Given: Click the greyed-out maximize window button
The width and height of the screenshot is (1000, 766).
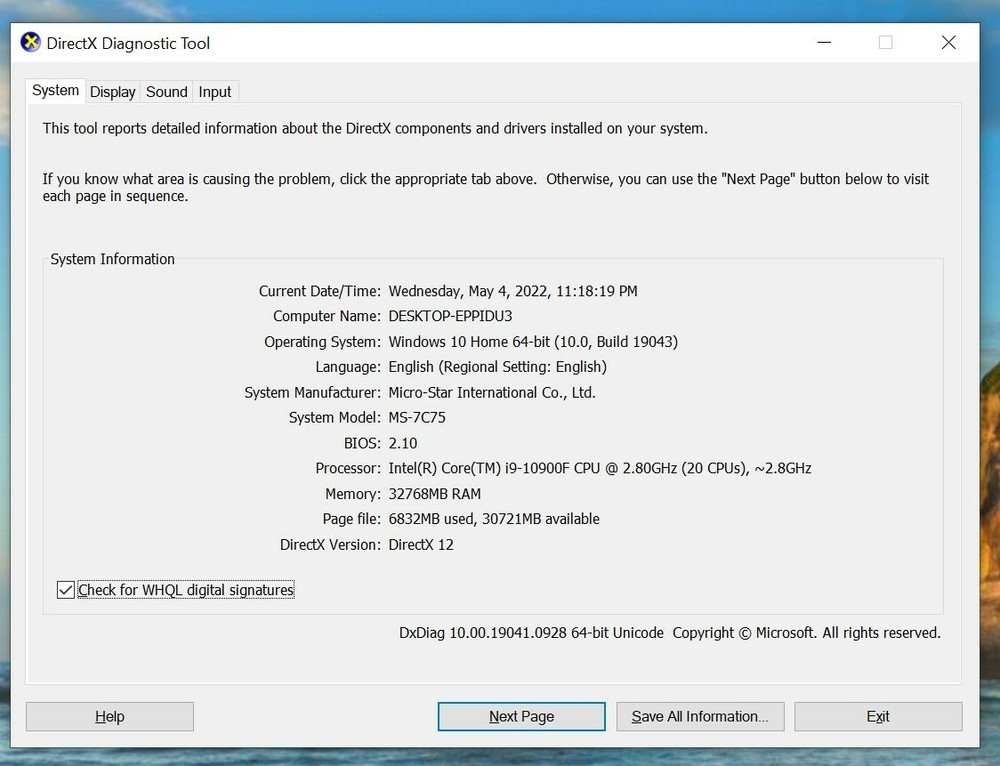Looking at the screenshot, I should pos(885,43).
